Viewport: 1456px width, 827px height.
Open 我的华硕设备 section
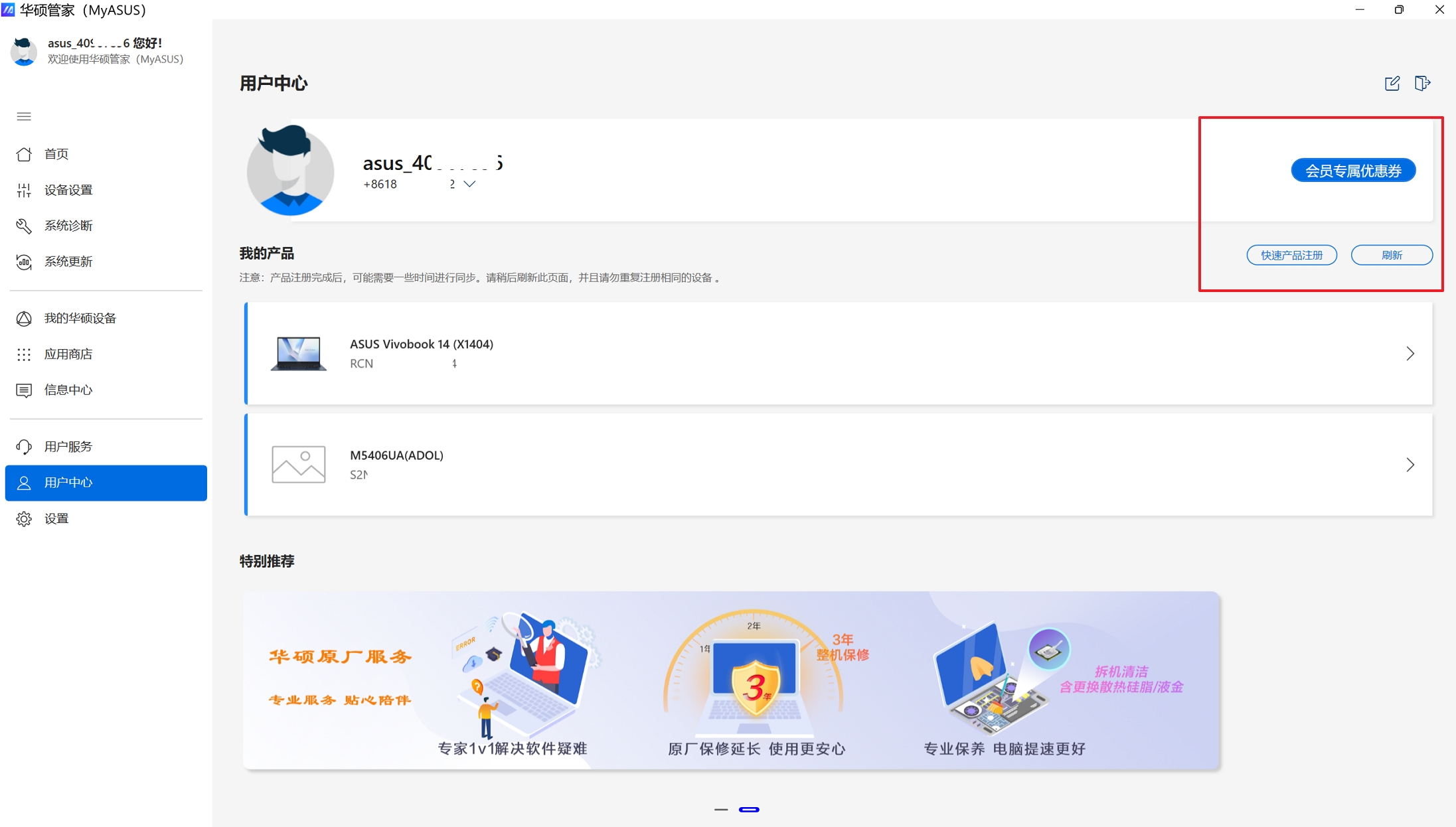(80, 319)
